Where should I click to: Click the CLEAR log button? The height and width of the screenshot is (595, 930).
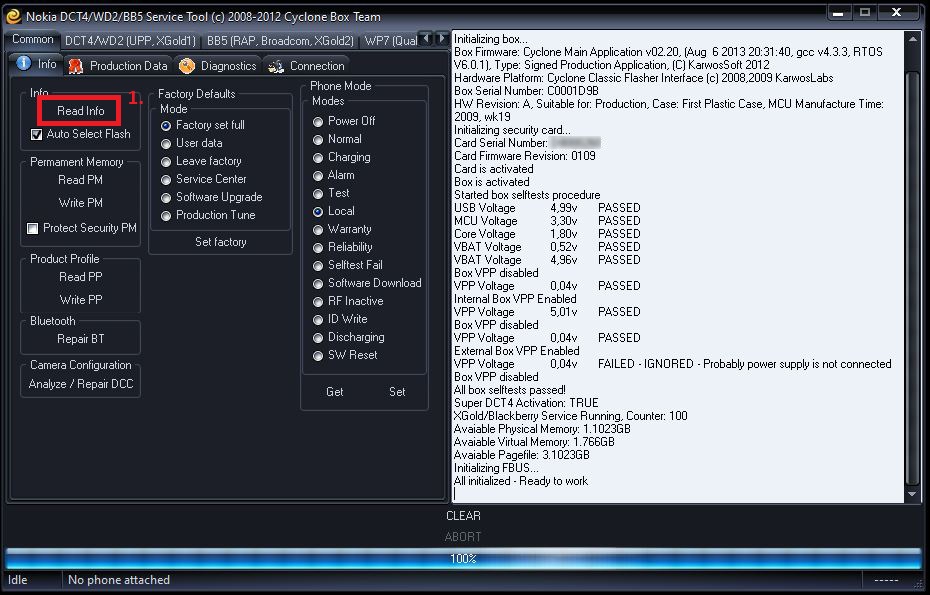click(x=463, y=516)
